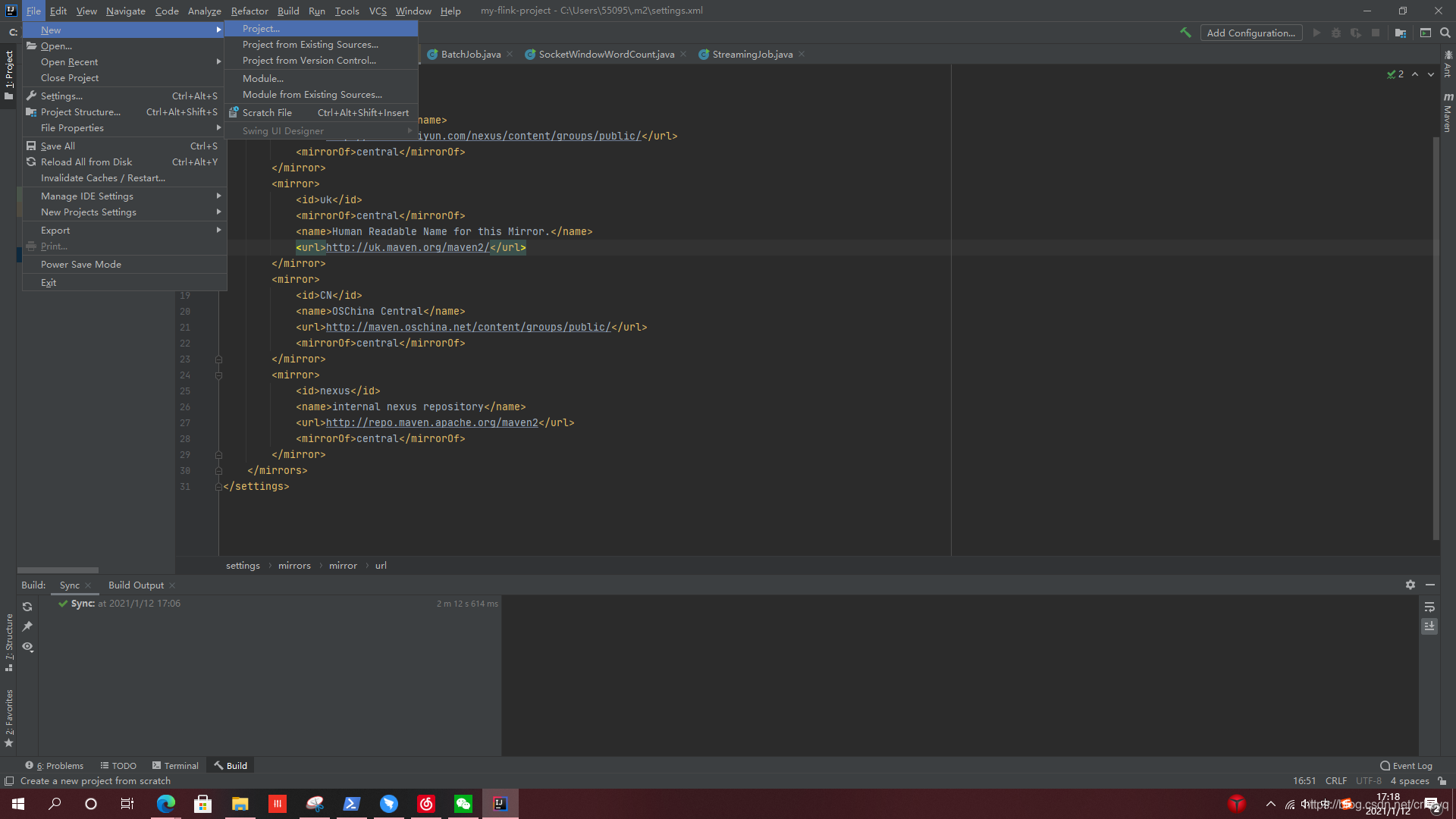Switch to SocketWindowWordCount.java tab

pos(606,55)
